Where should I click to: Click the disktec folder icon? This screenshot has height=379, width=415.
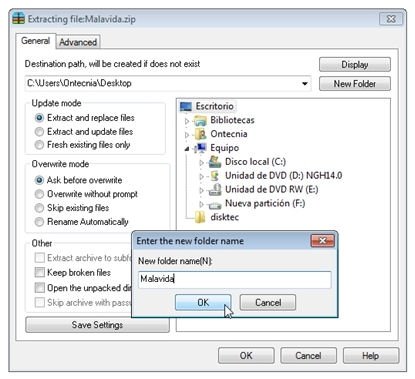coord(200,217)
